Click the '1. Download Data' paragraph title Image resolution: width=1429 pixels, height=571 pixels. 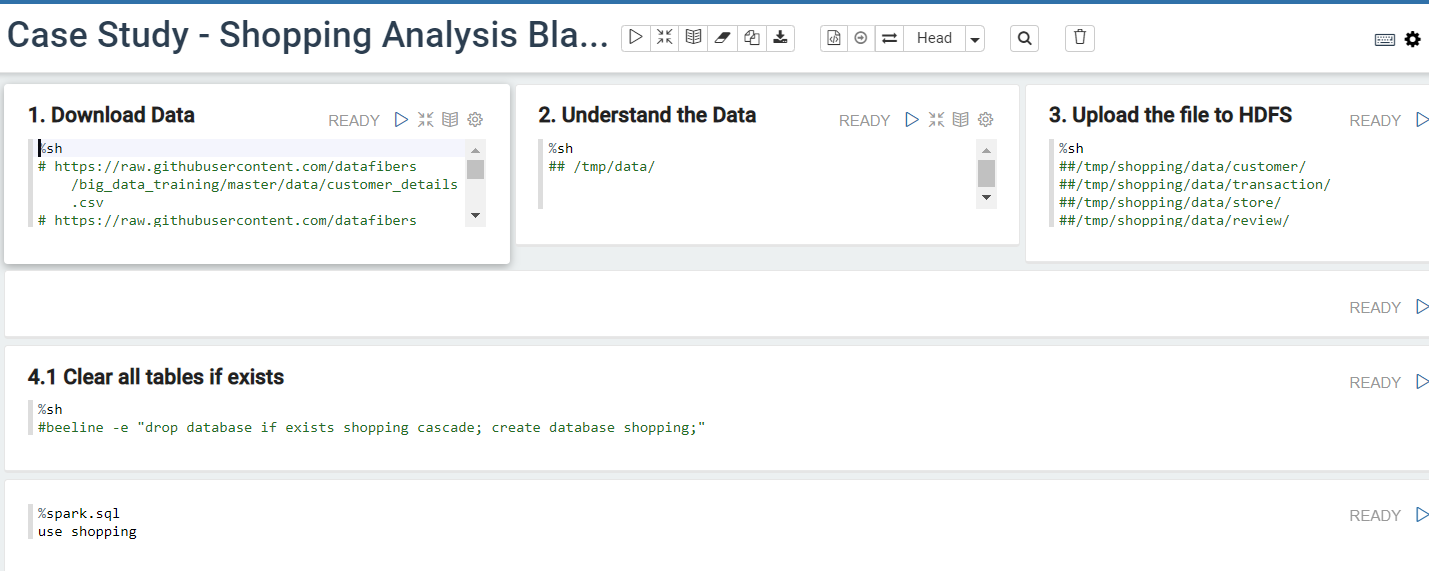[111, 115]
